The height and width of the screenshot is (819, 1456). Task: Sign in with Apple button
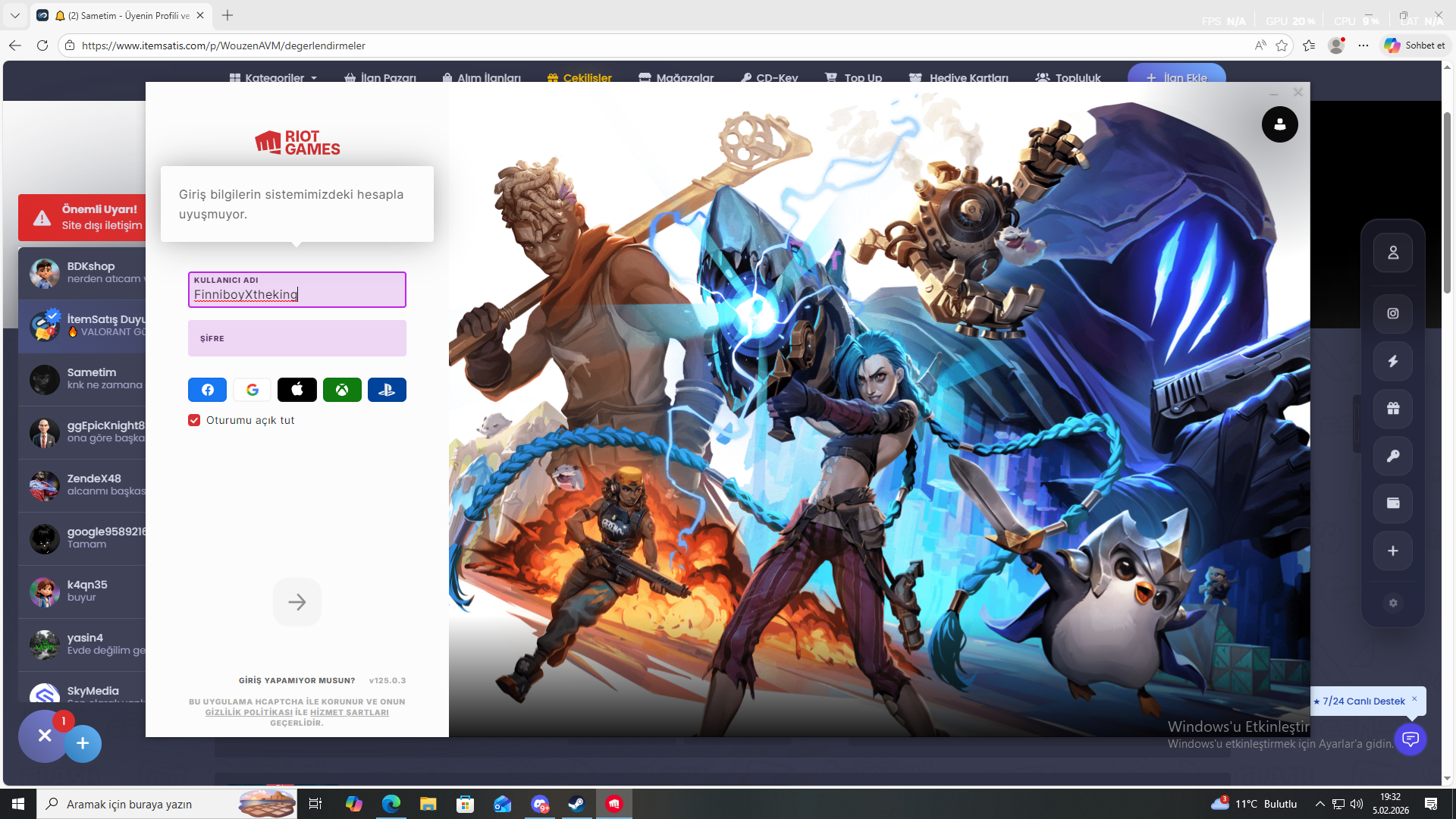click(x=297, y=390)
